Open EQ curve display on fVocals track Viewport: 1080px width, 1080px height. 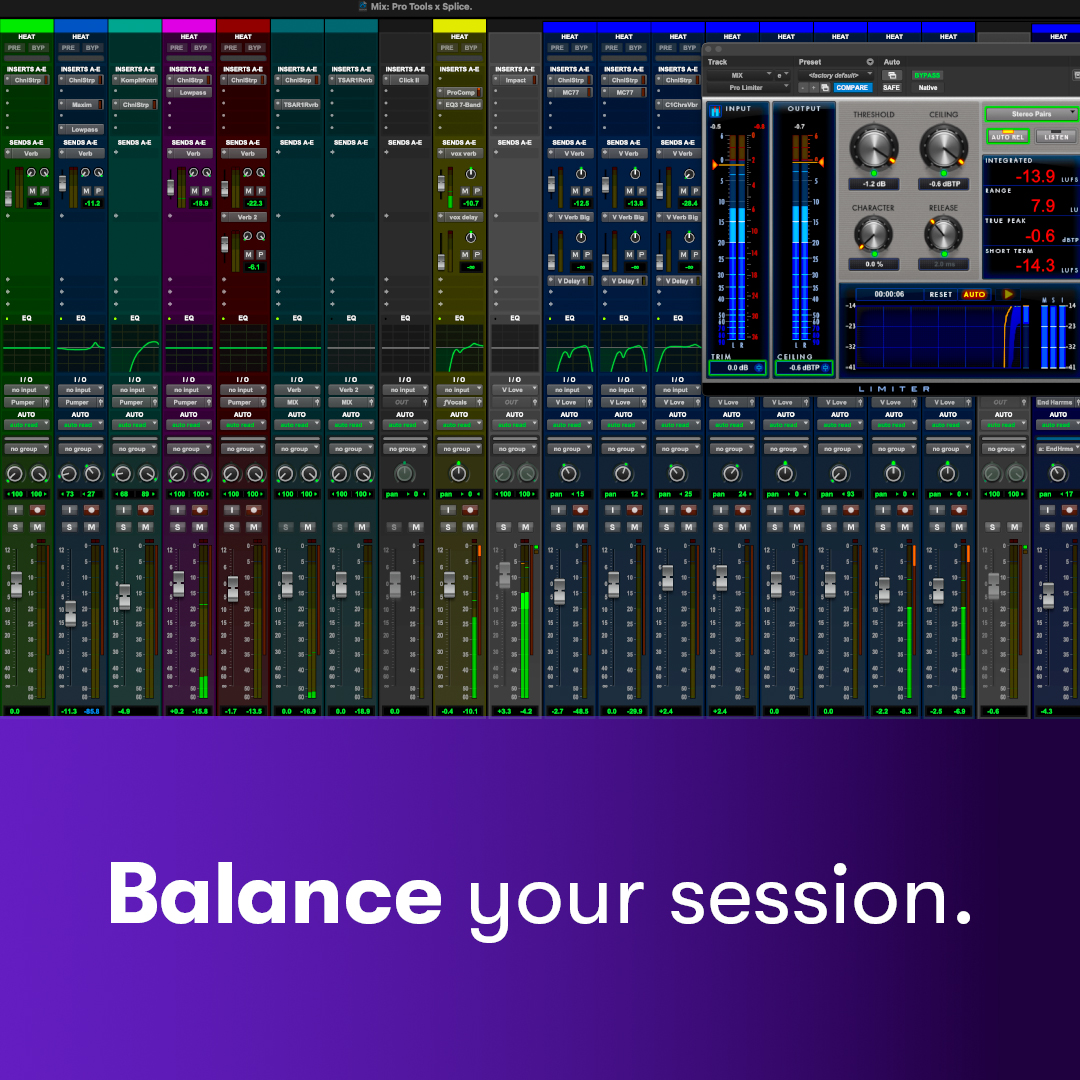459,349
